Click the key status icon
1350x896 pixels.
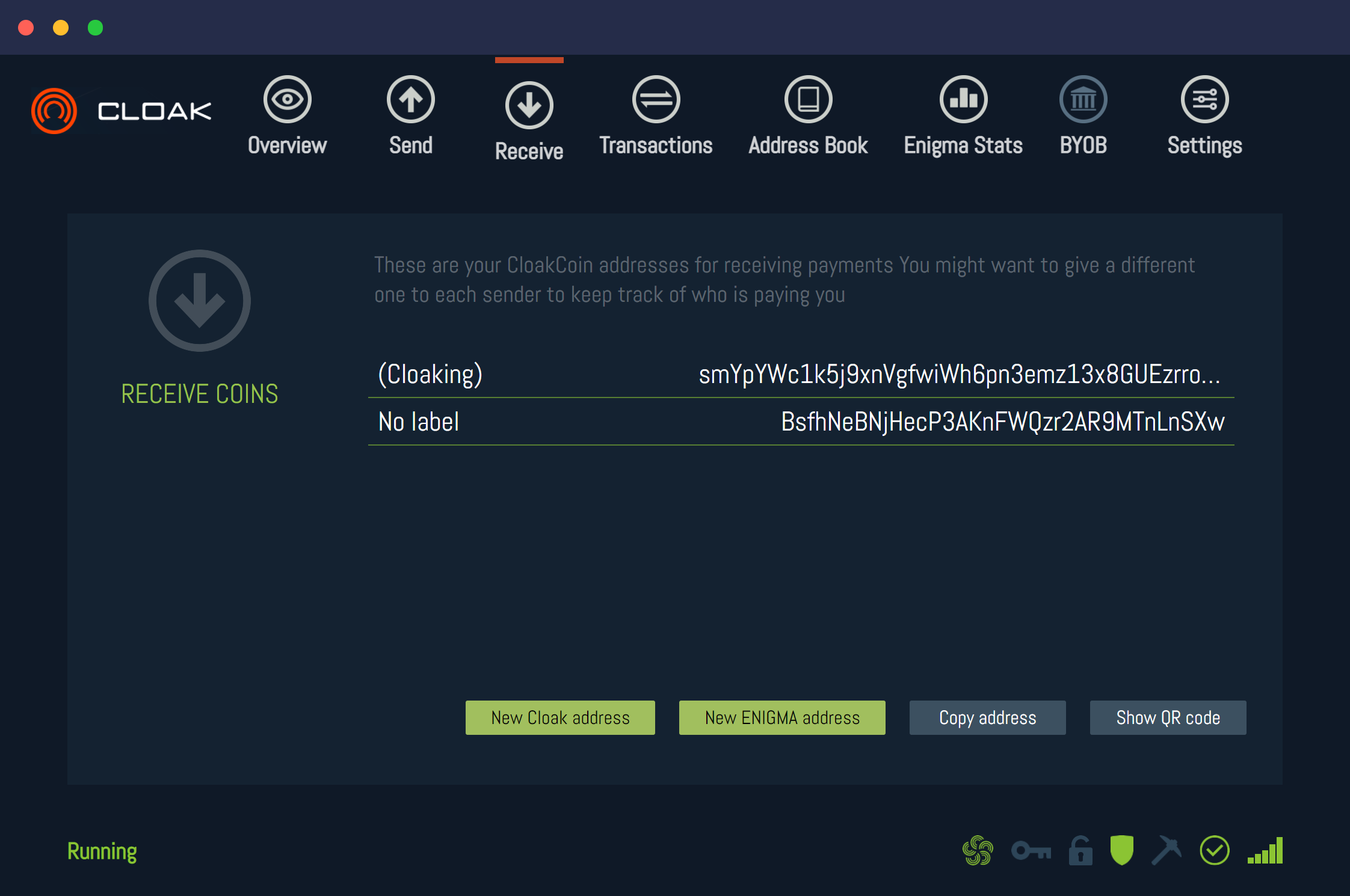[x=1031, y=851]
